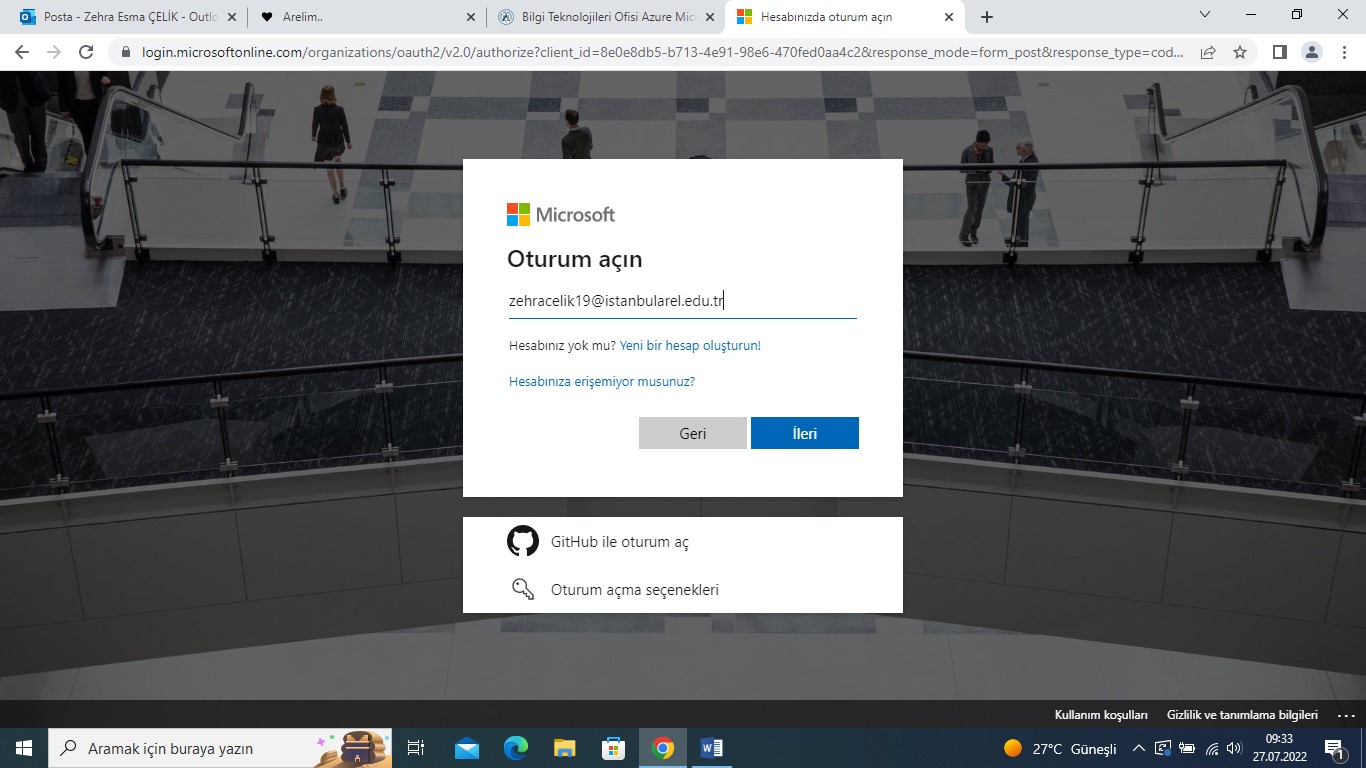Click the Microsoft logo

561,214
